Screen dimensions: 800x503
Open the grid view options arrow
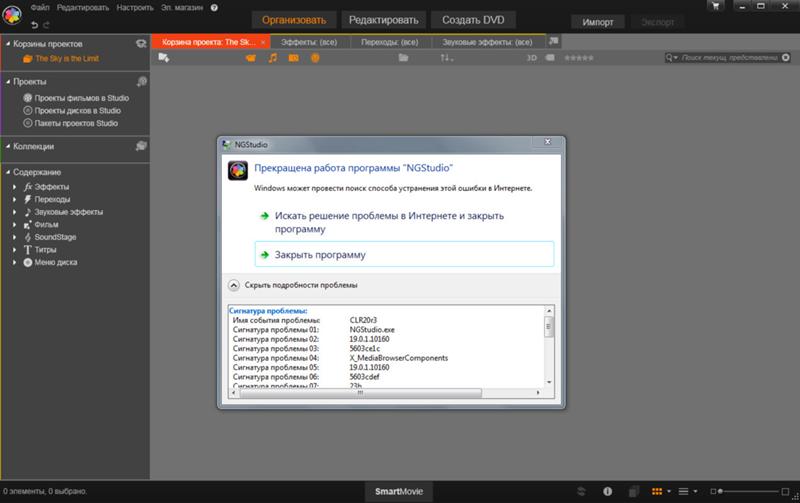tap(669, 492)
